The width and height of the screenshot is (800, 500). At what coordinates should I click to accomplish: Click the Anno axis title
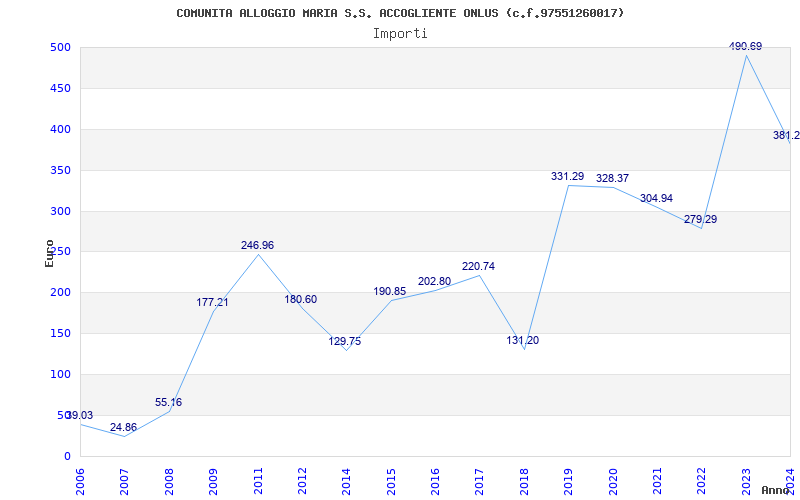(x=776, y=490)
